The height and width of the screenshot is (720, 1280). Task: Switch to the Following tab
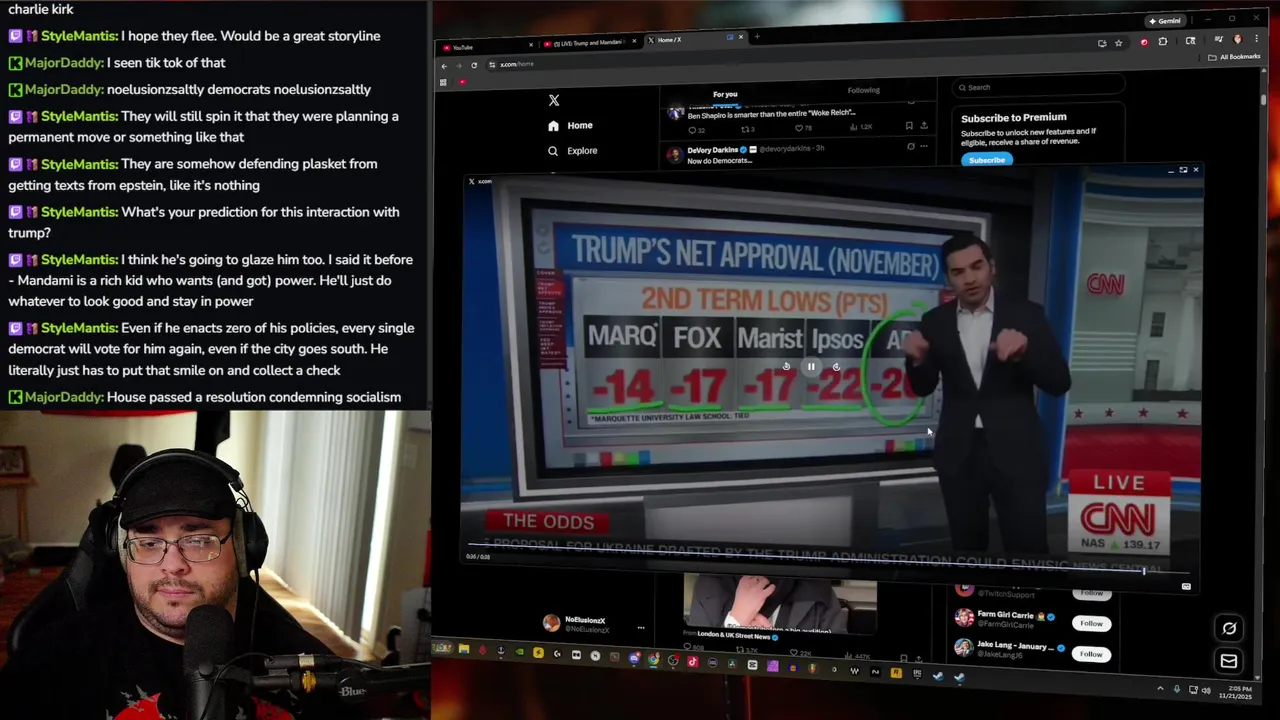[x=864, y=90]
